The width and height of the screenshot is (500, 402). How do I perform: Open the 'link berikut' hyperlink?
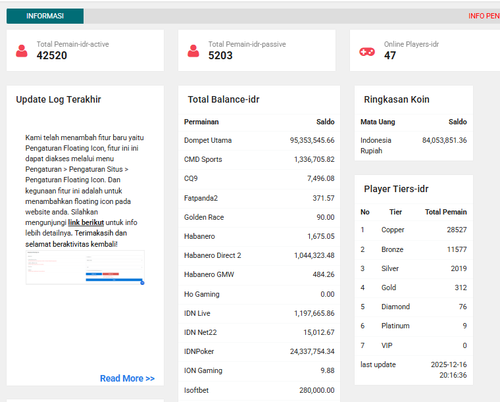coord(86,222)
